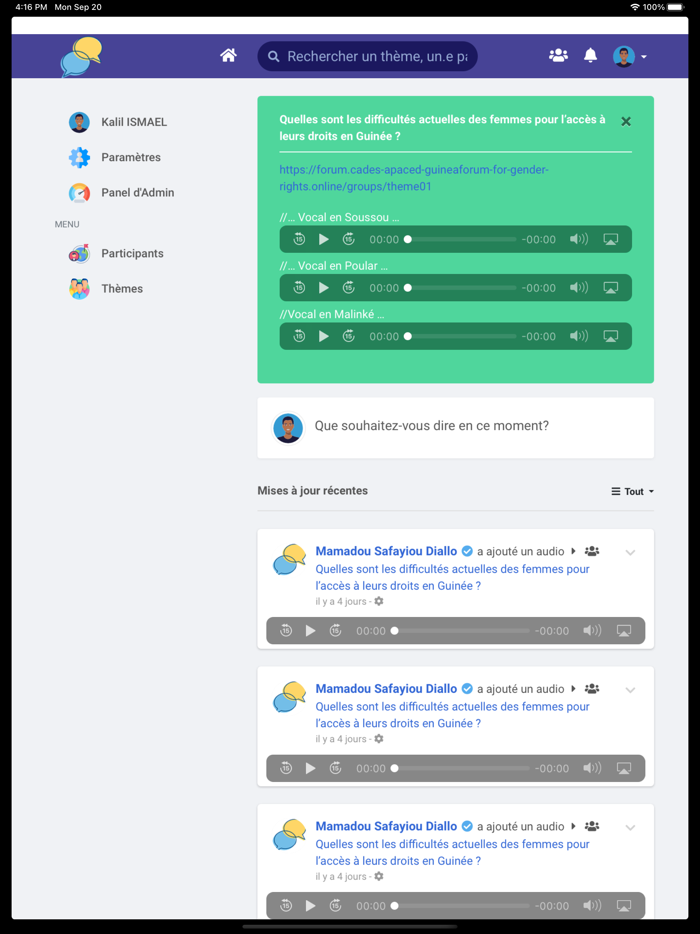Mute the volume on the Soussou audio player

pyautogui.click(x=579, y=239)
